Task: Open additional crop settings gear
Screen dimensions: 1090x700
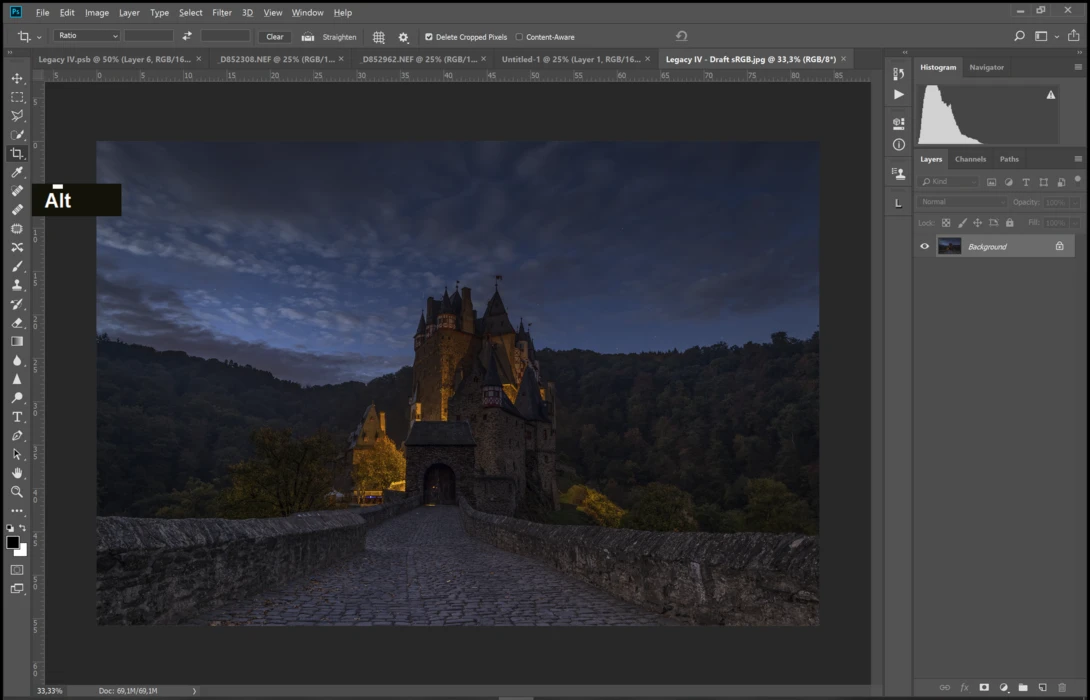Action: coord(403,37)
